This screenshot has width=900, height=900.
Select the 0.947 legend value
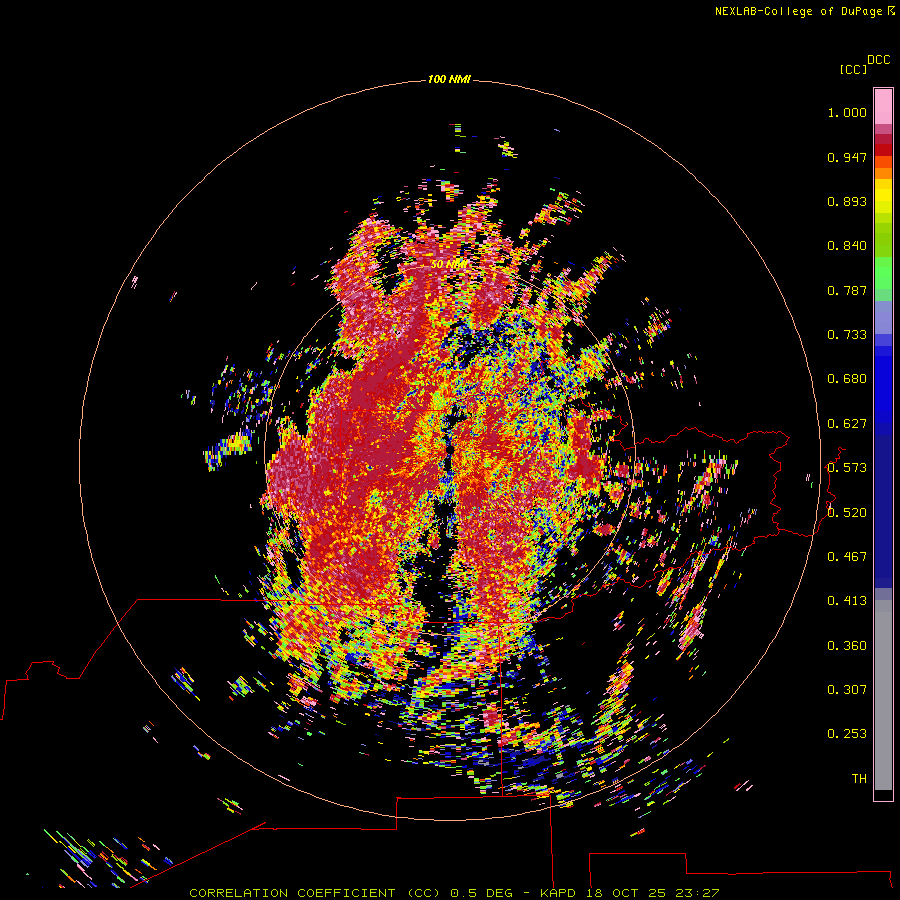point(847,157)
